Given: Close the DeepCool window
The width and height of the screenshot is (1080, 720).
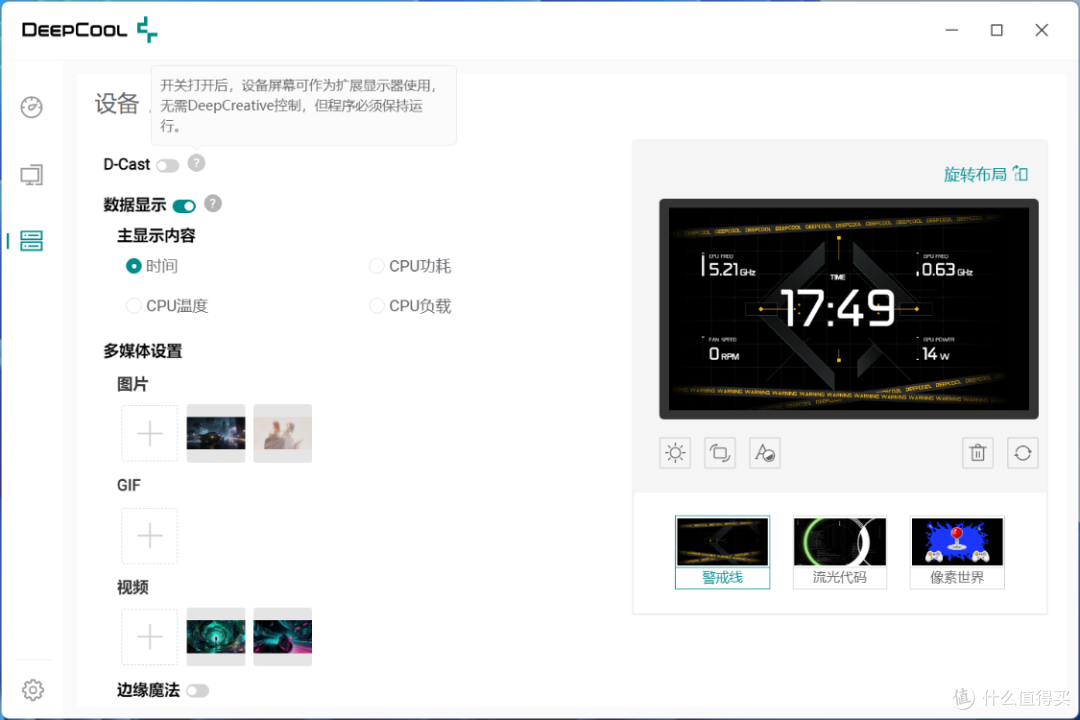Looking at the screenshot, I should 1041,30.
